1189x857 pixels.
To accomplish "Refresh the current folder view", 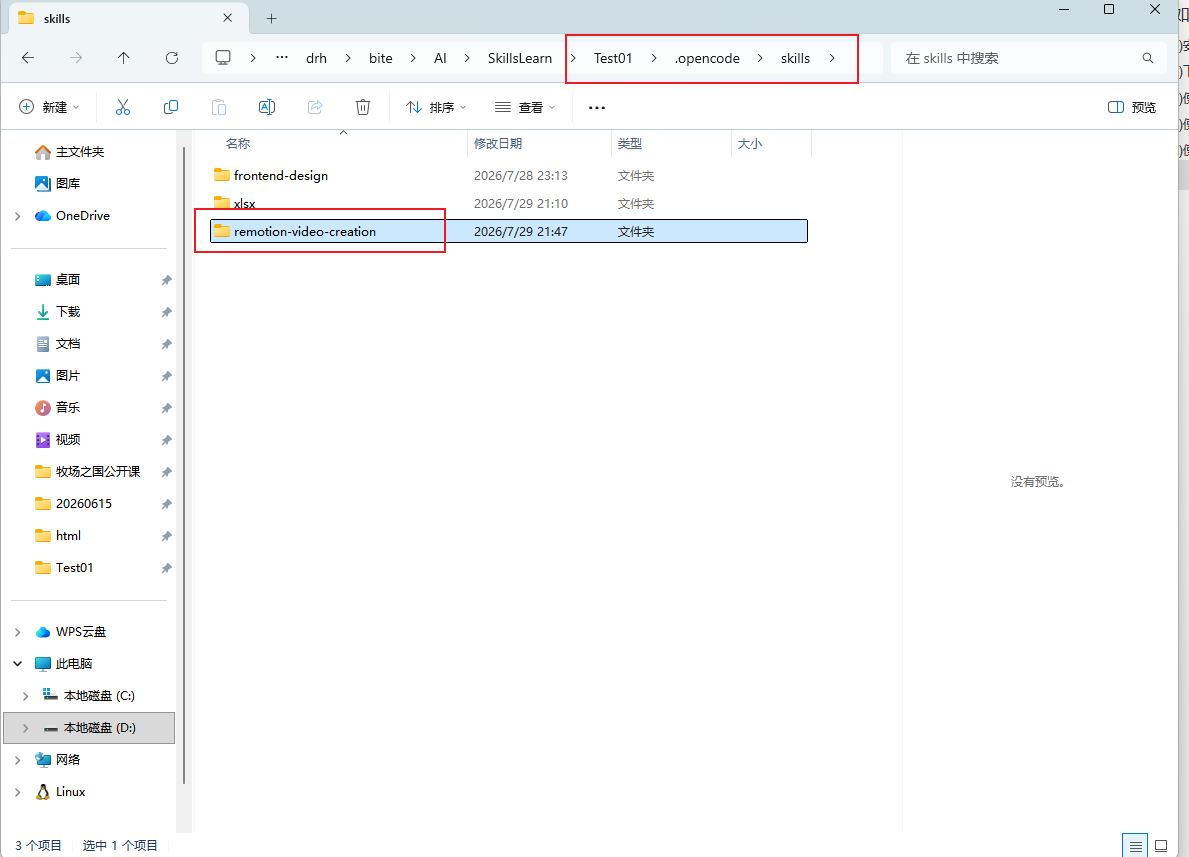I will click(x=172, y=58).
